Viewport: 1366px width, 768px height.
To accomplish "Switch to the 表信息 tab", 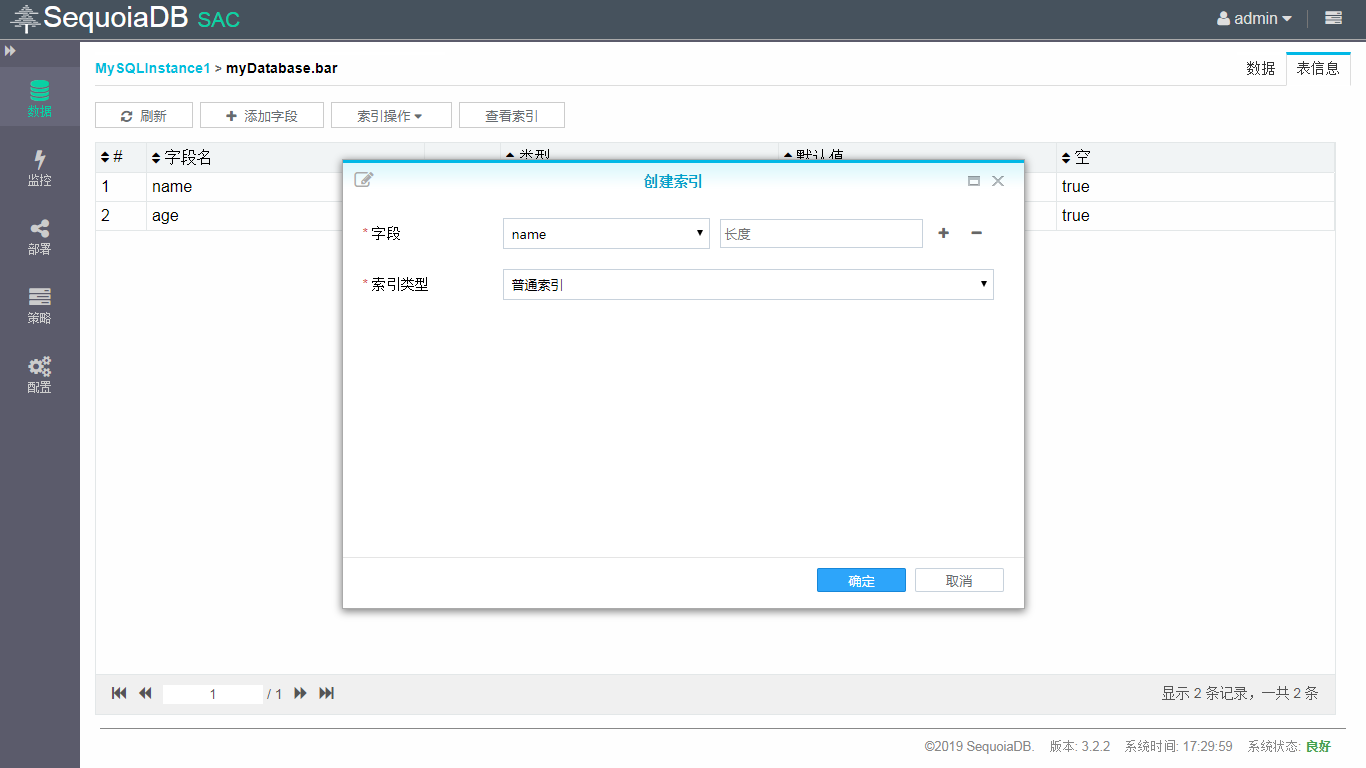I will click(1317, 68).
